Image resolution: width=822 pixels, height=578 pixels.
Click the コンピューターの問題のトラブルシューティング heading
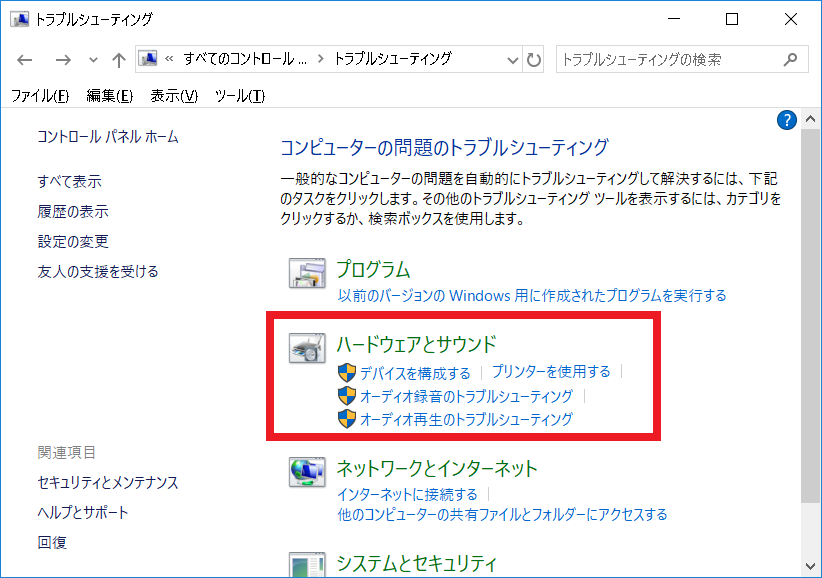(445, 147)
